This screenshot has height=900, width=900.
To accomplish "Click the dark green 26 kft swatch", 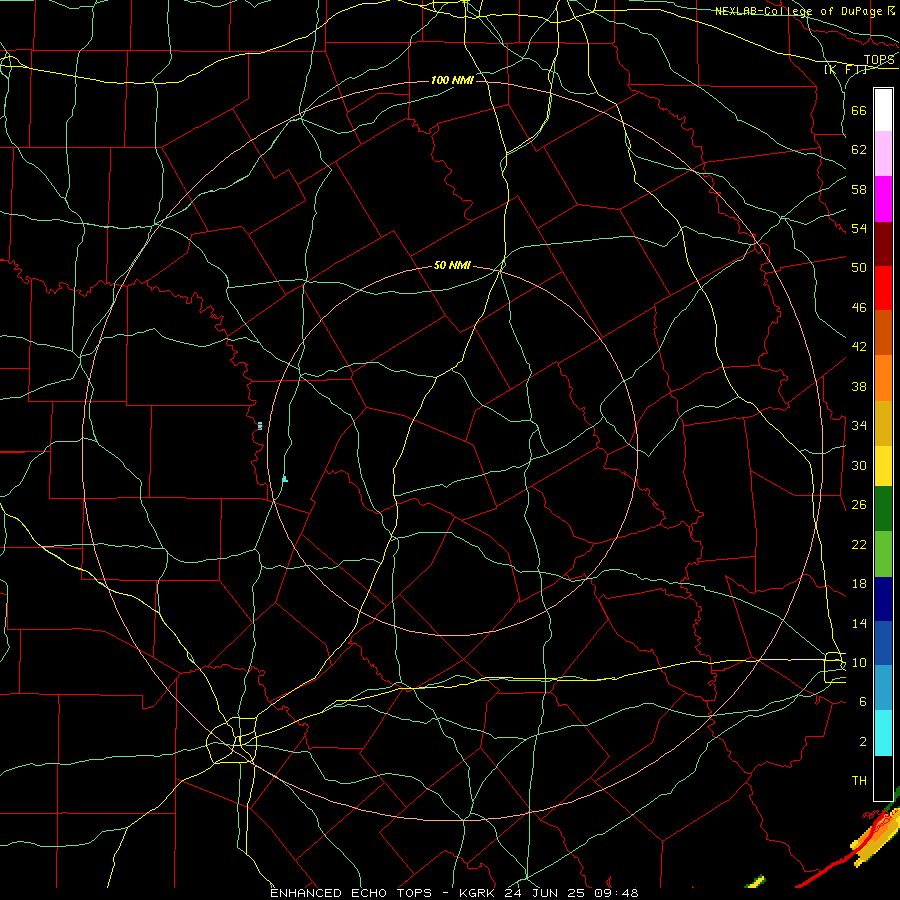I will (x=883, y=509).
